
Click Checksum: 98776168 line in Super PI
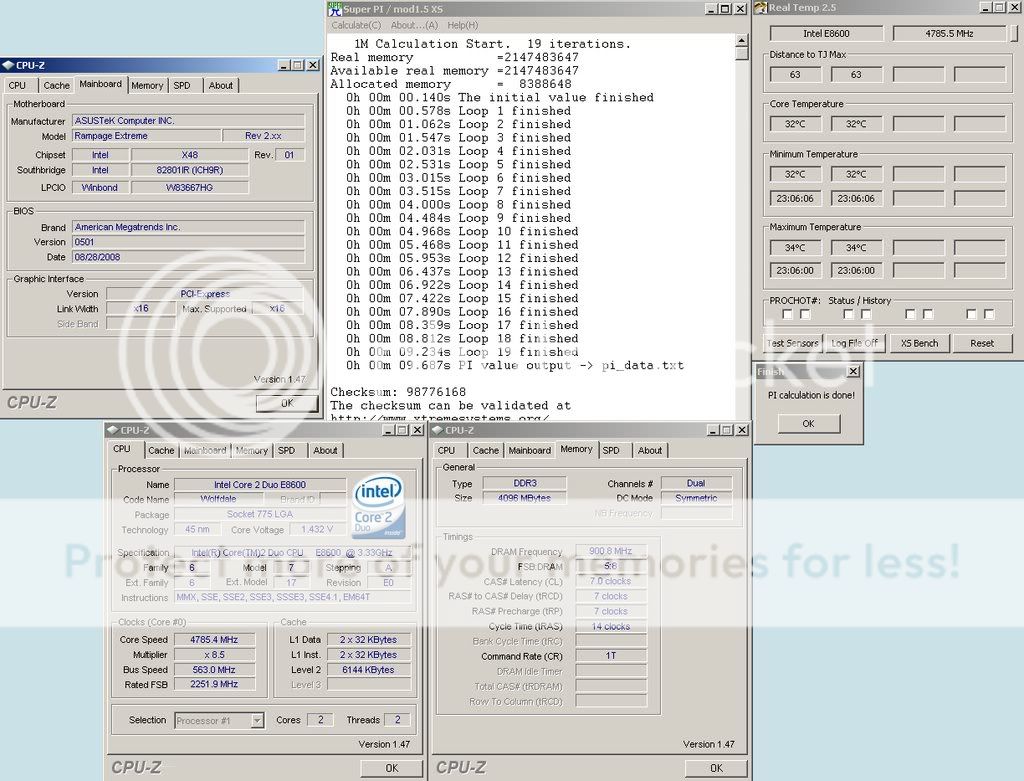398,392
